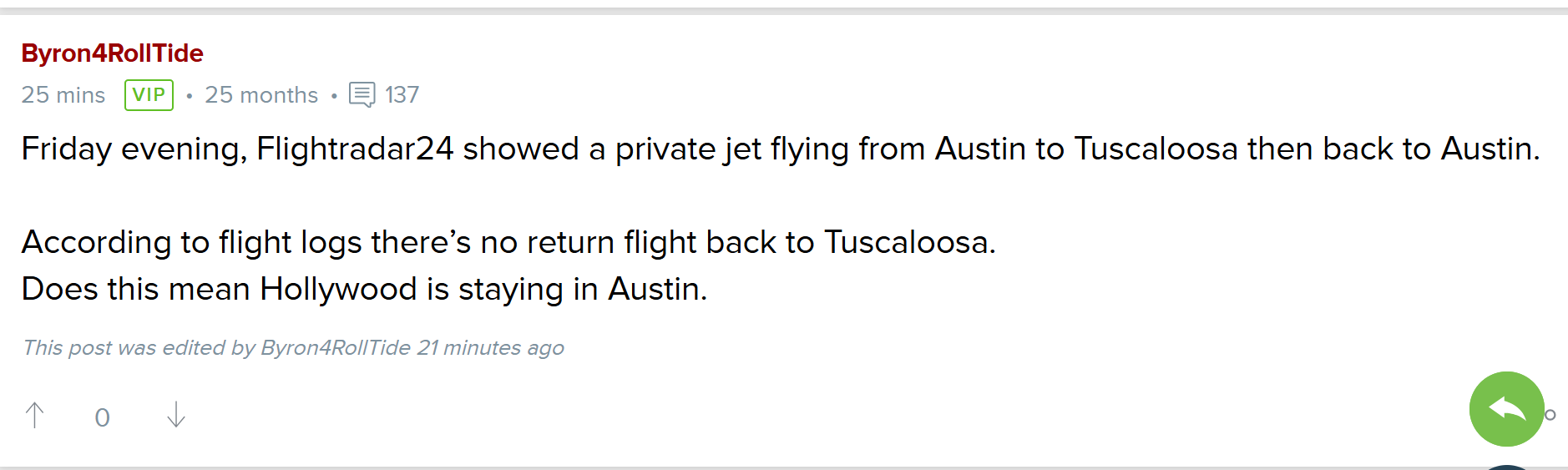Upvote the post with the up arrow
The image size is (1568, 470).
[35, 415]
